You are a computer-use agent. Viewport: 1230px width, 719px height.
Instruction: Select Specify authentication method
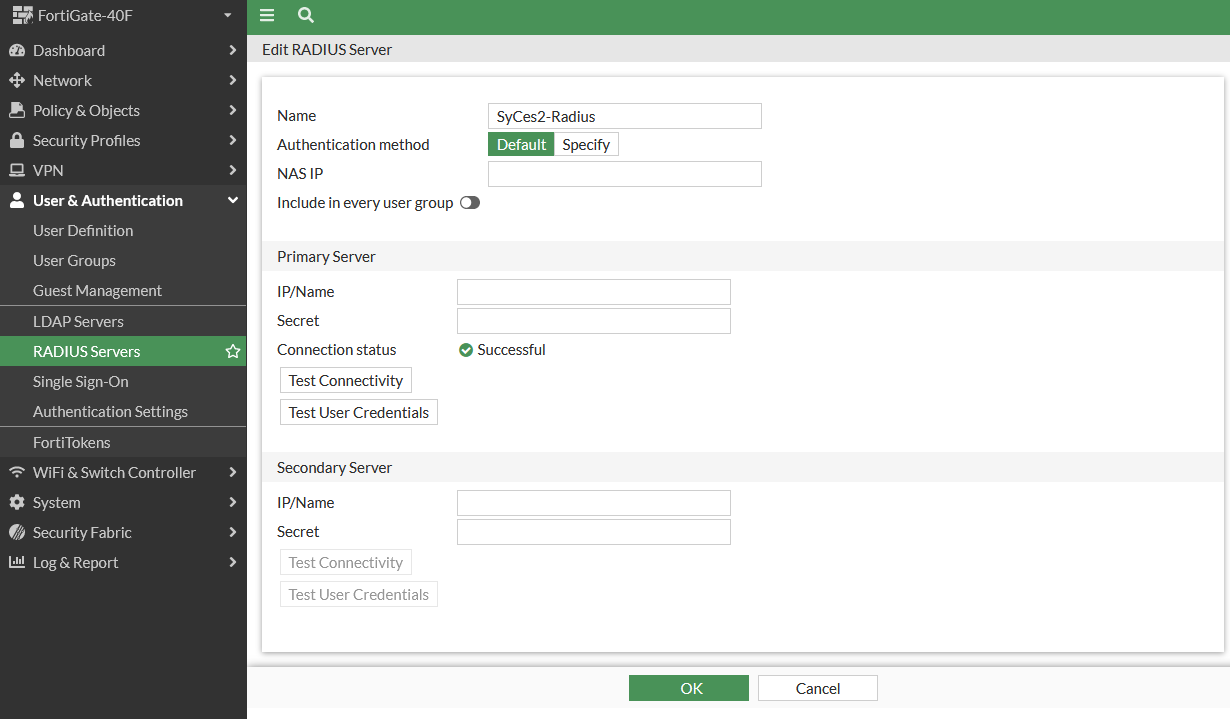(x=586, y=144)
